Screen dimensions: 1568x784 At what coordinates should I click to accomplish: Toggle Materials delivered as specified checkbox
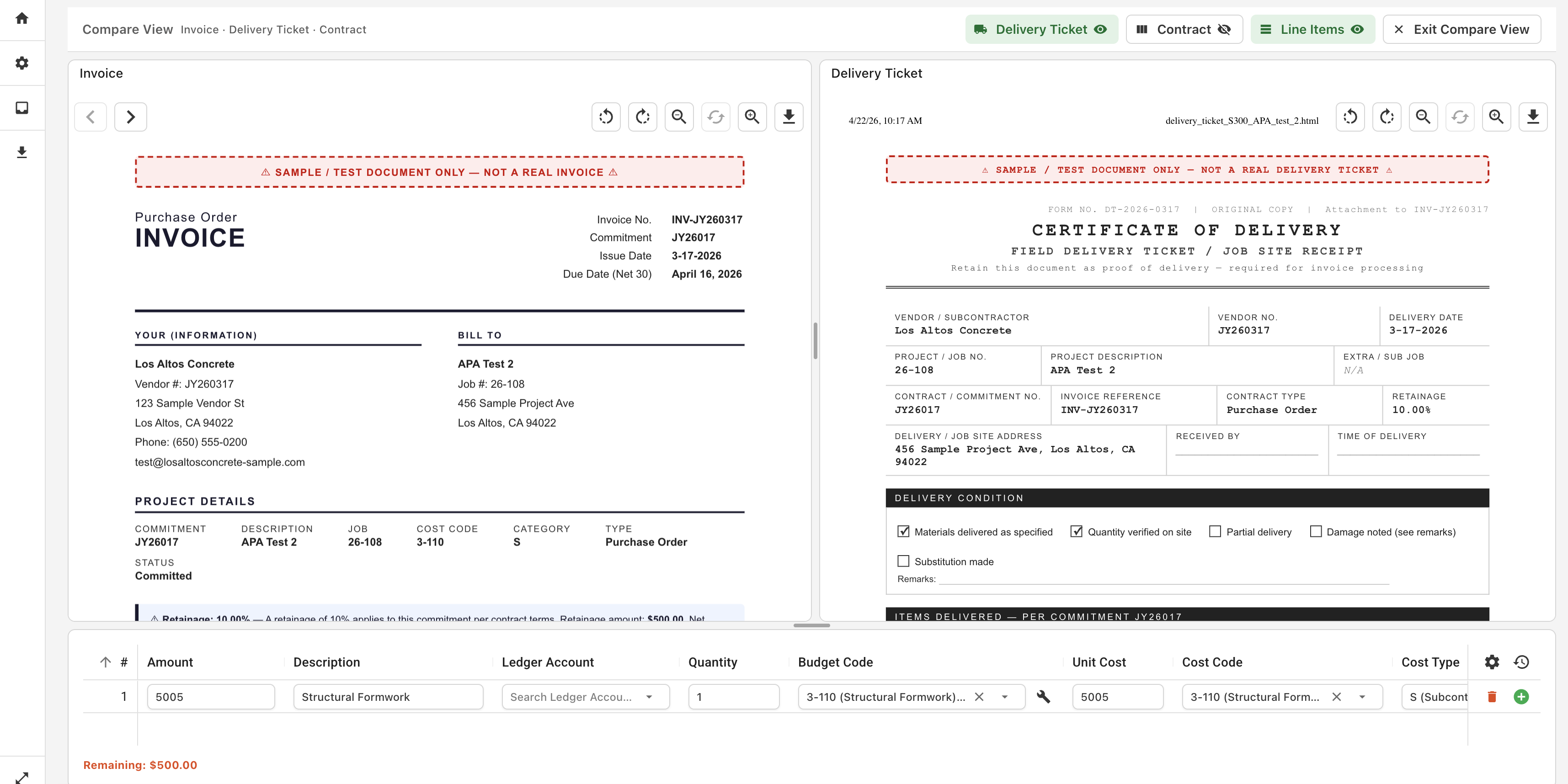click(903, 532)
